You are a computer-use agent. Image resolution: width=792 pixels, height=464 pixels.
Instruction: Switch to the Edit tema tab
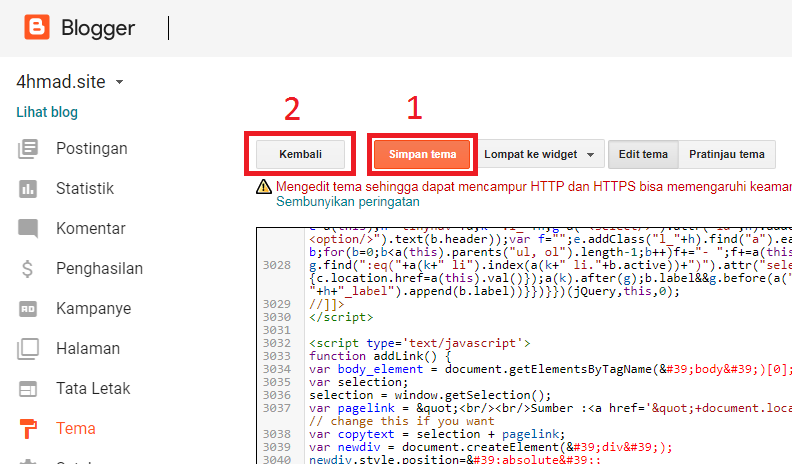[x=643, y=154]
